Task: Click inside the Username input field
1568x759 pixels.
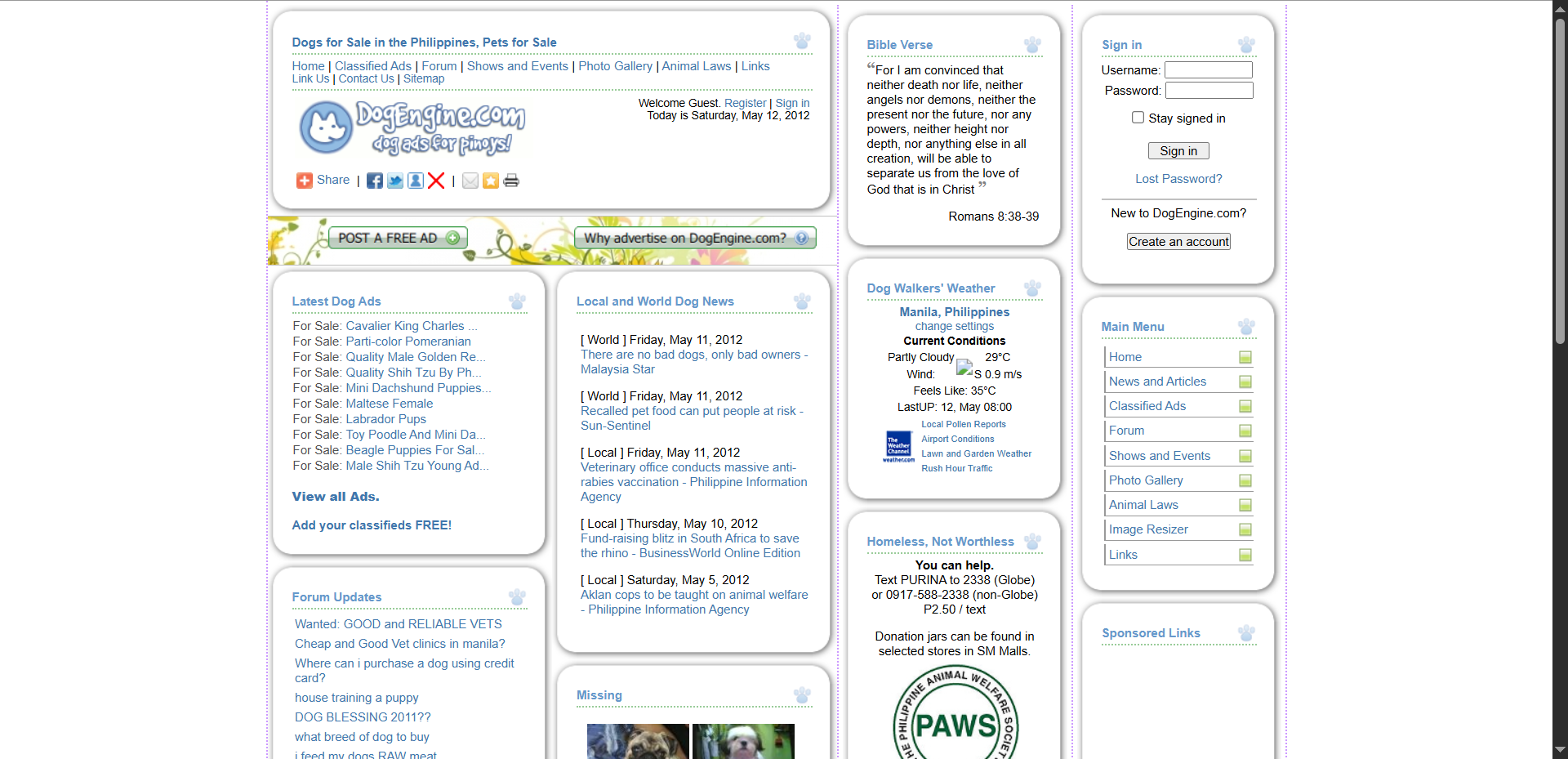Action: (x=1207, y=69)
